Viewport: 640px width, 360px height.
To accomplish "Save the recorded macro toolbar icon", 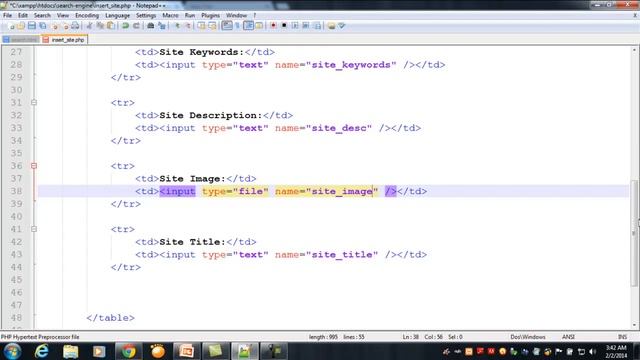I will coord(317,26).
